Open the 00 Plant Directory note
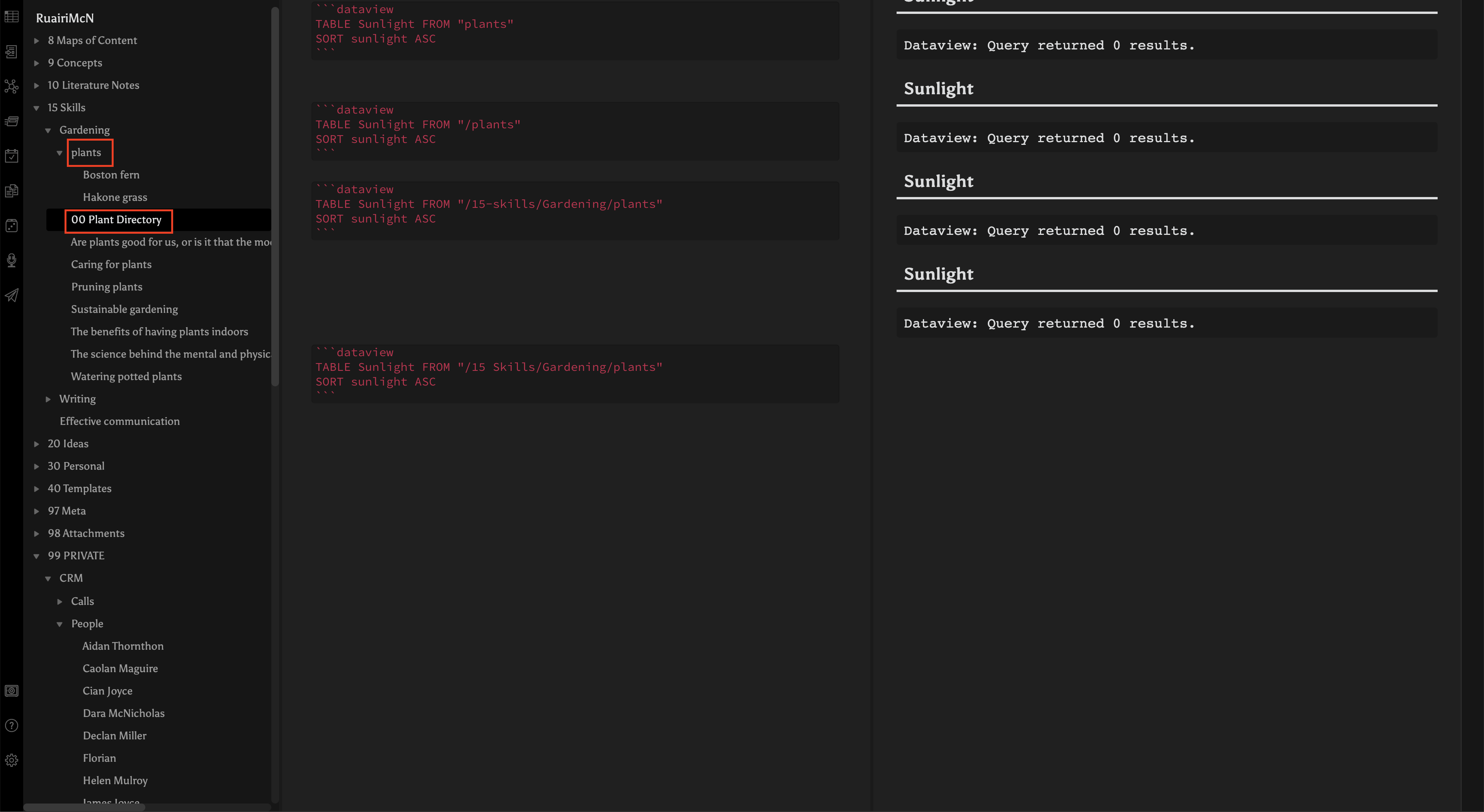 point(116,220)
